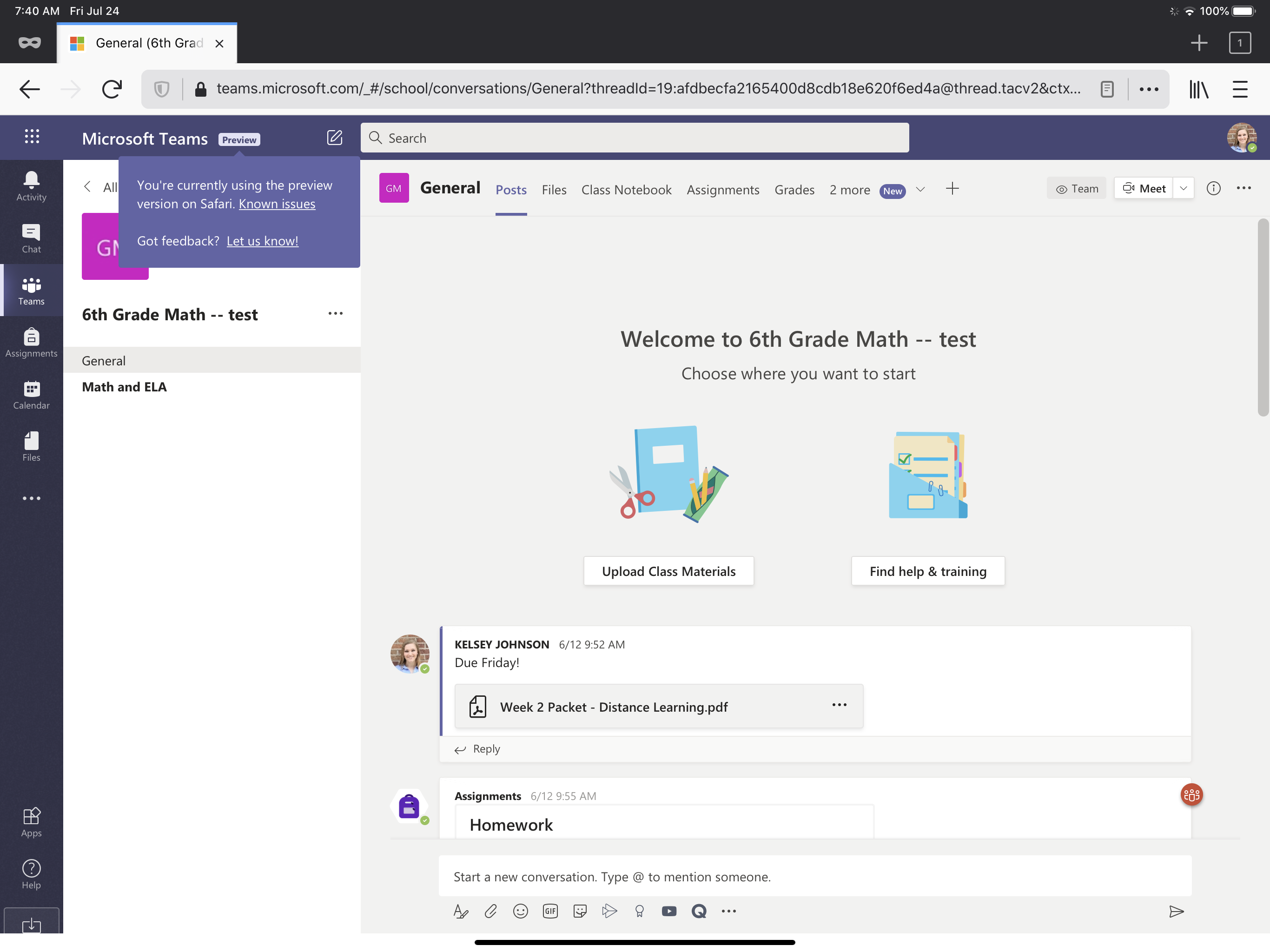Open the Known issues link
This screenshot has width=1270, height=952.
[x=277, y=204]
